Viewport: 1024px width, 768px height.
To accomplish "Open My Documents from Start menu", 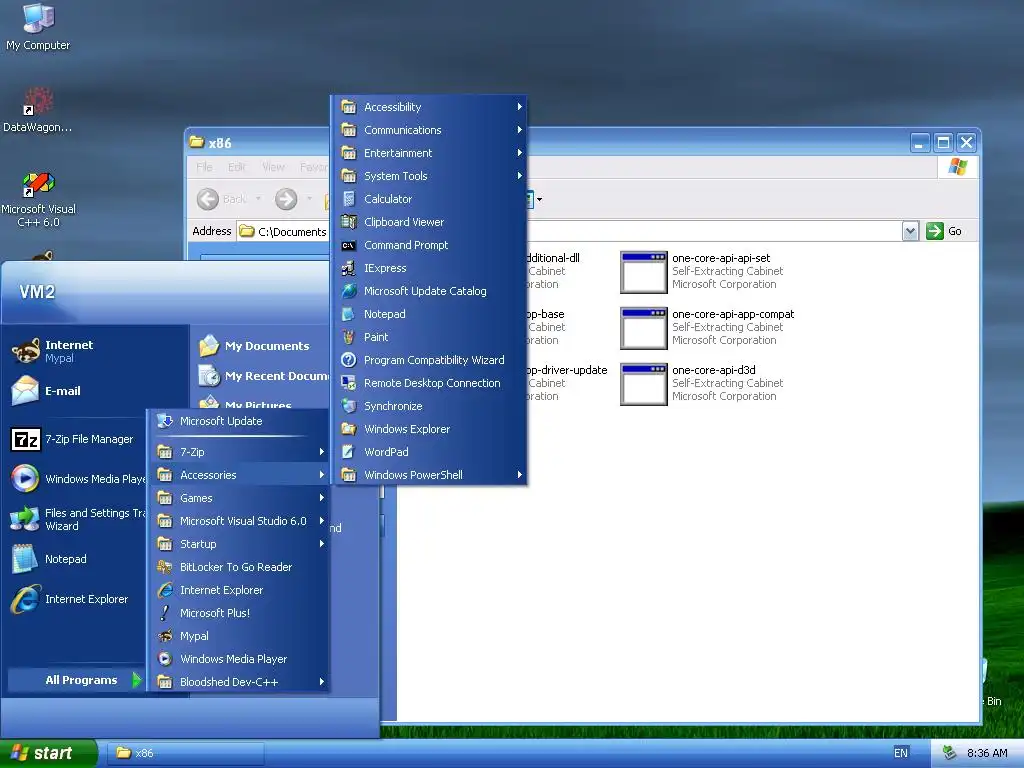I will click(x=261, y=346).
